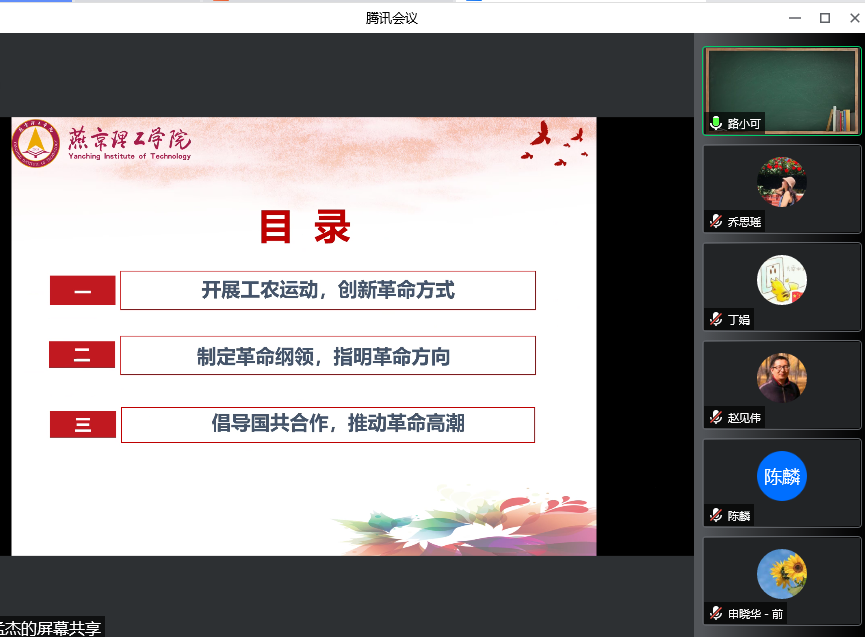Select 丁娟's cartoon avatar

point(781,280)
